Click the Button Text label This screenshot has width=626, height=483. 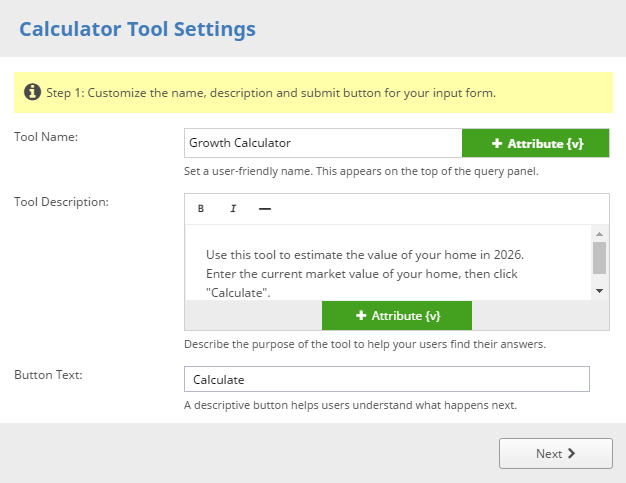point(49,375)
